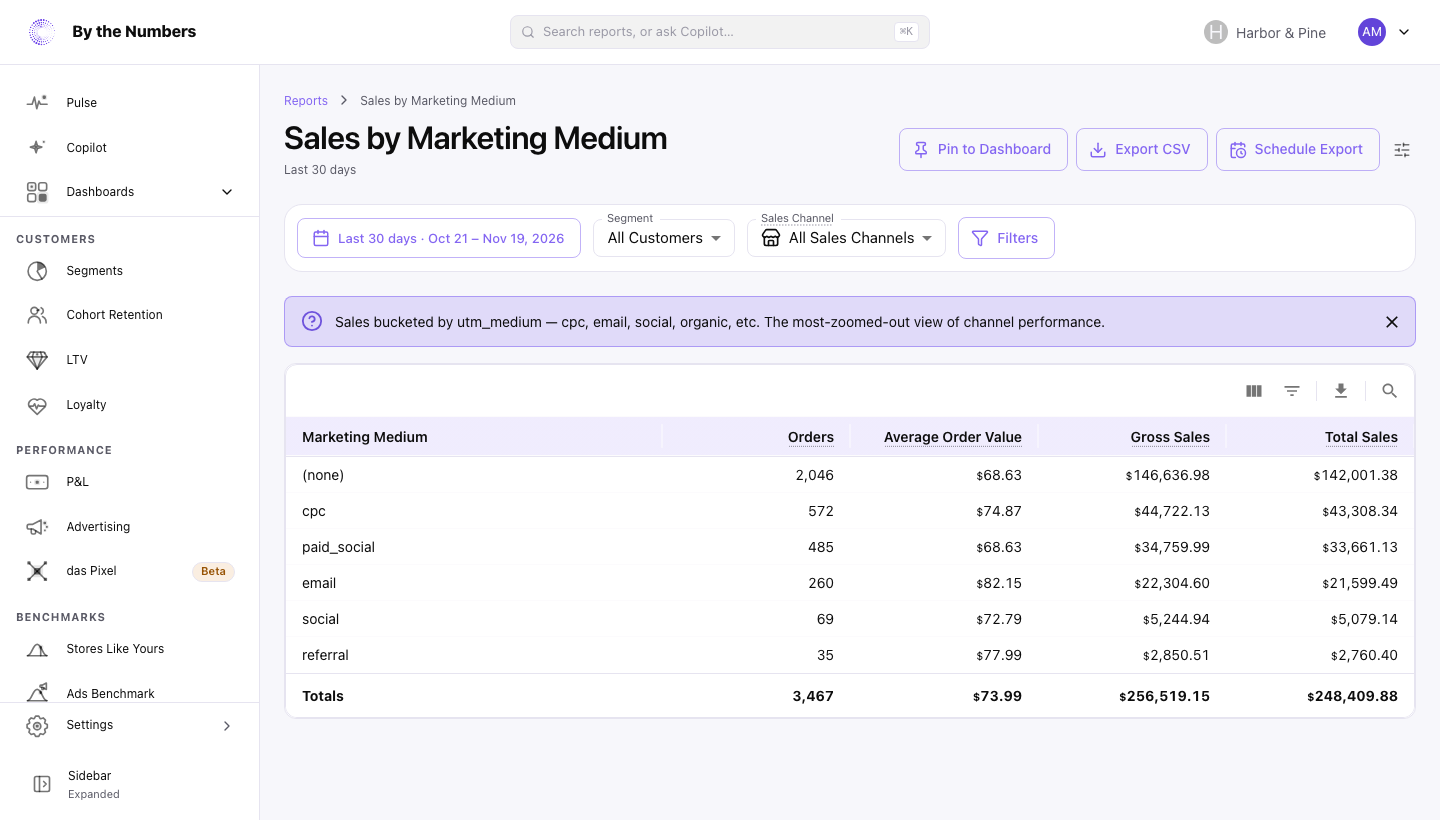The height and width of the screenshot is (820, 1440).
Task: Select the paid_social row label
Action: (339, 547)
